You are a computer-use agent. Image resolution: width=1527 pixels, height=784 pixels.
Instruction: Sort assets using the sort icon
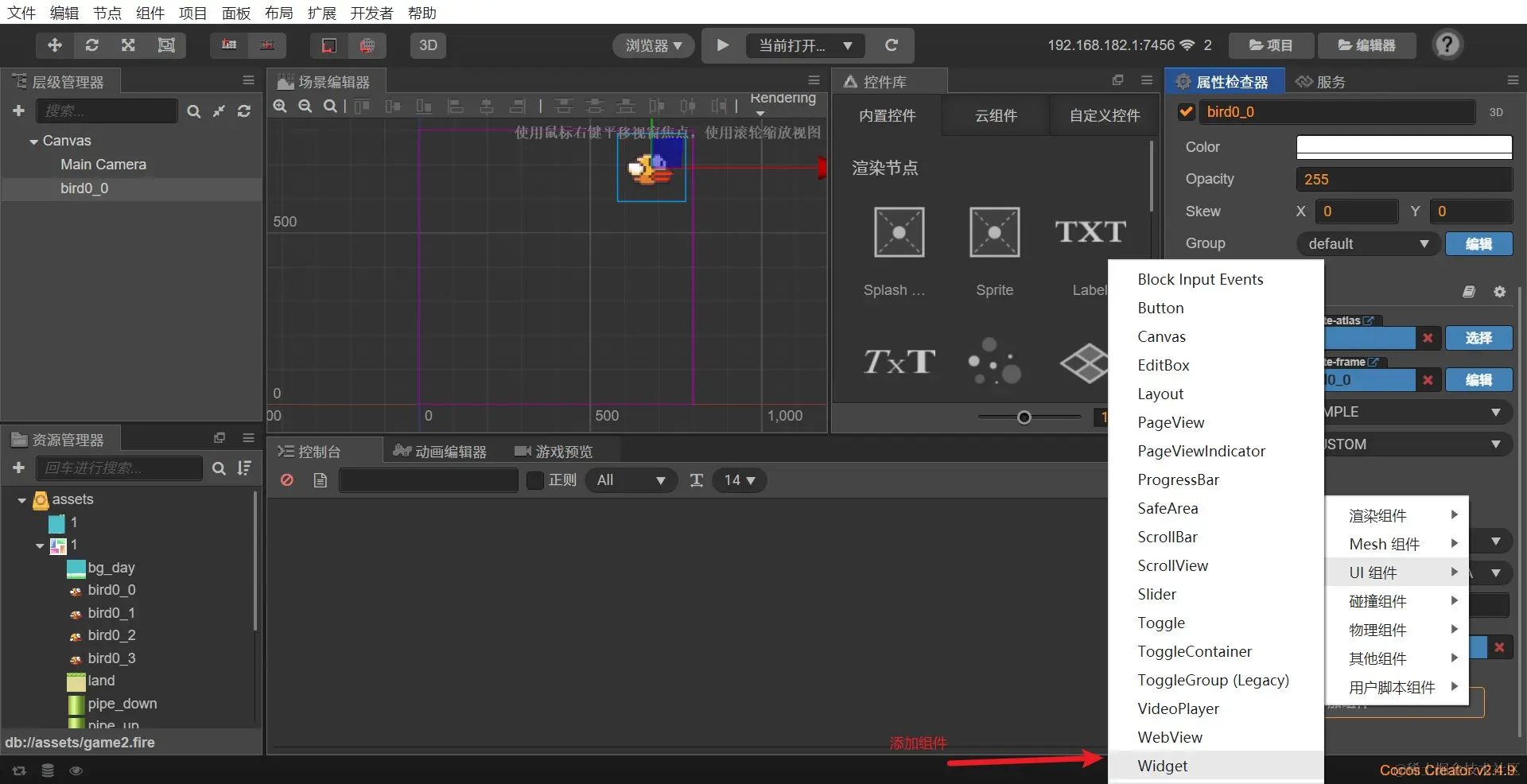tap(244, 468)
